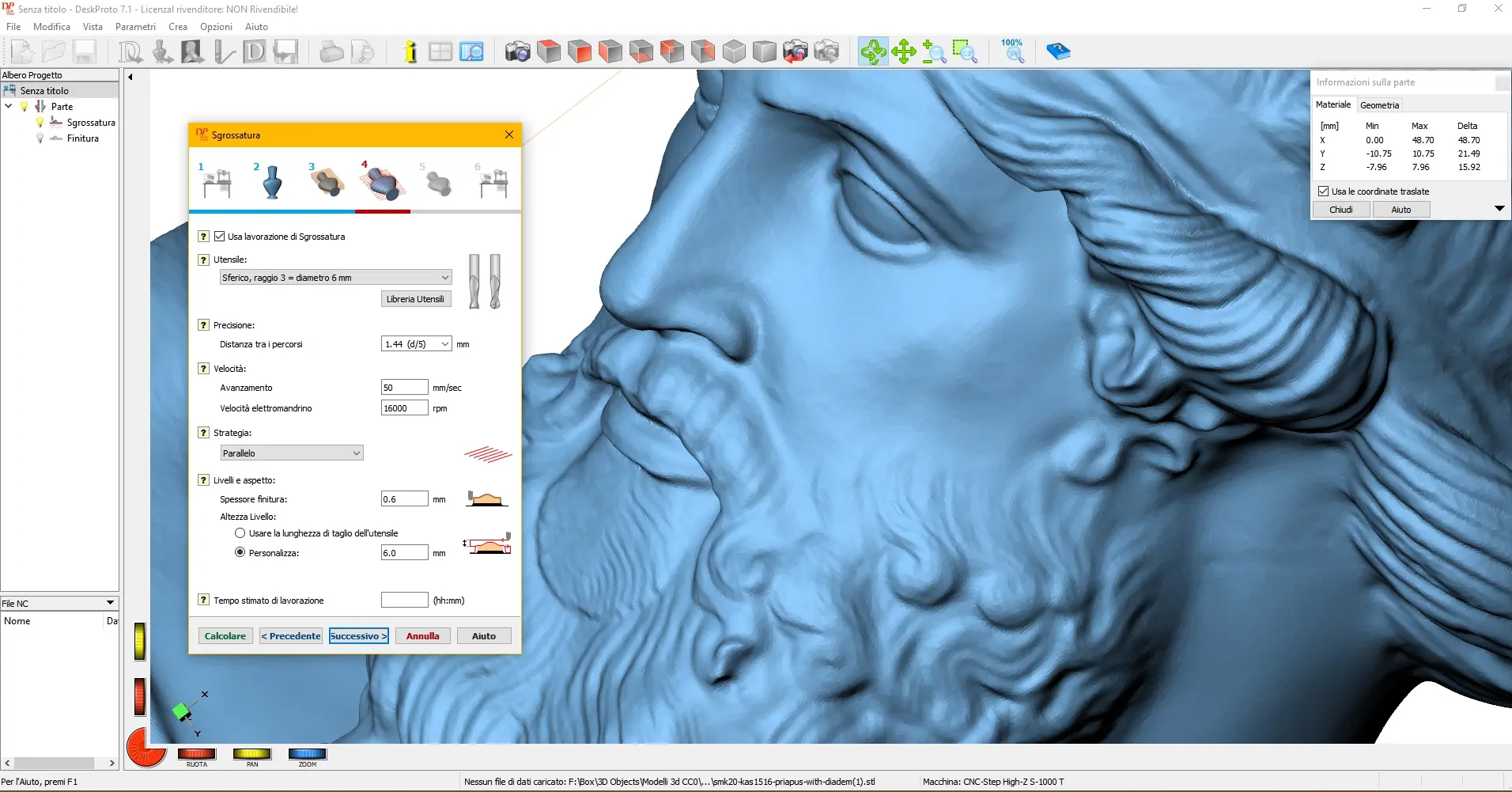Click the Spessore finitura value field

coord(404,499)
